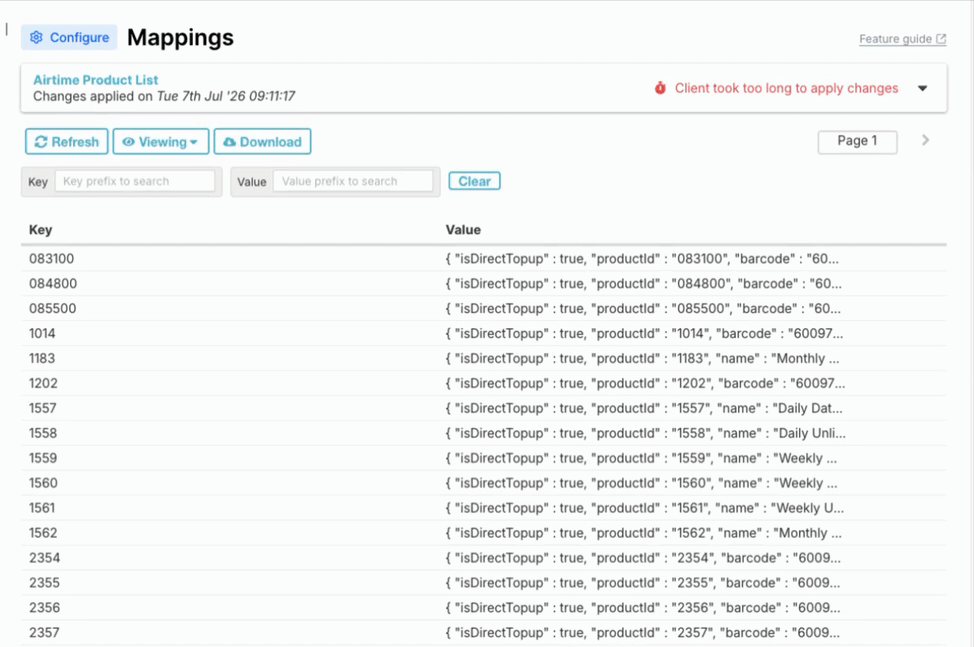This screenshot has height=647, width=974.
Task: Focus the Key prefix search field
Action: pos(135,181)
